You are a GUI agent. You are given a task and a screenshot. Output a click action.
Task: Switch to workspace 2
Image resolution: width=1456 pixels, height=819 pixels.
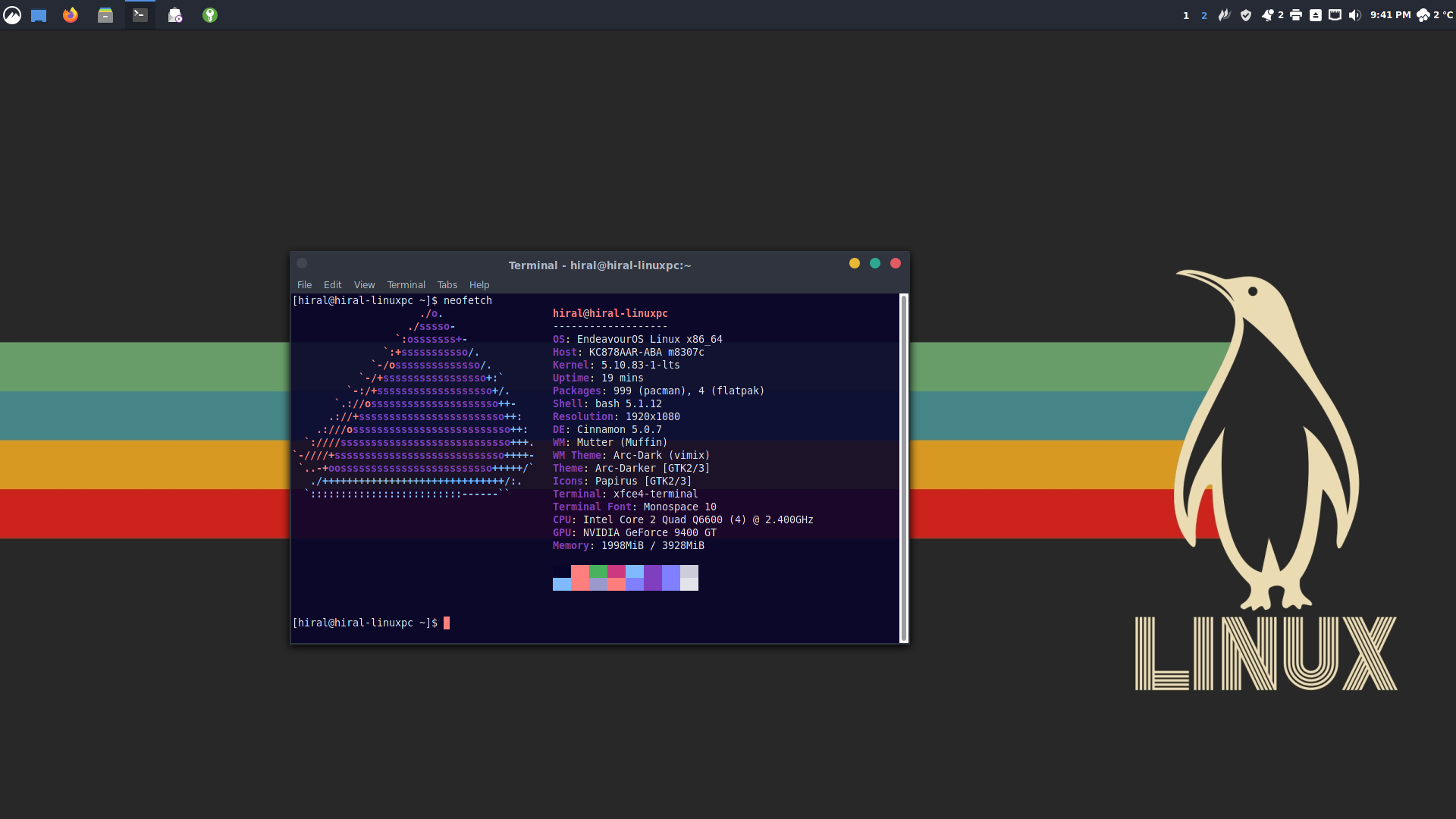coord(1204,15)
